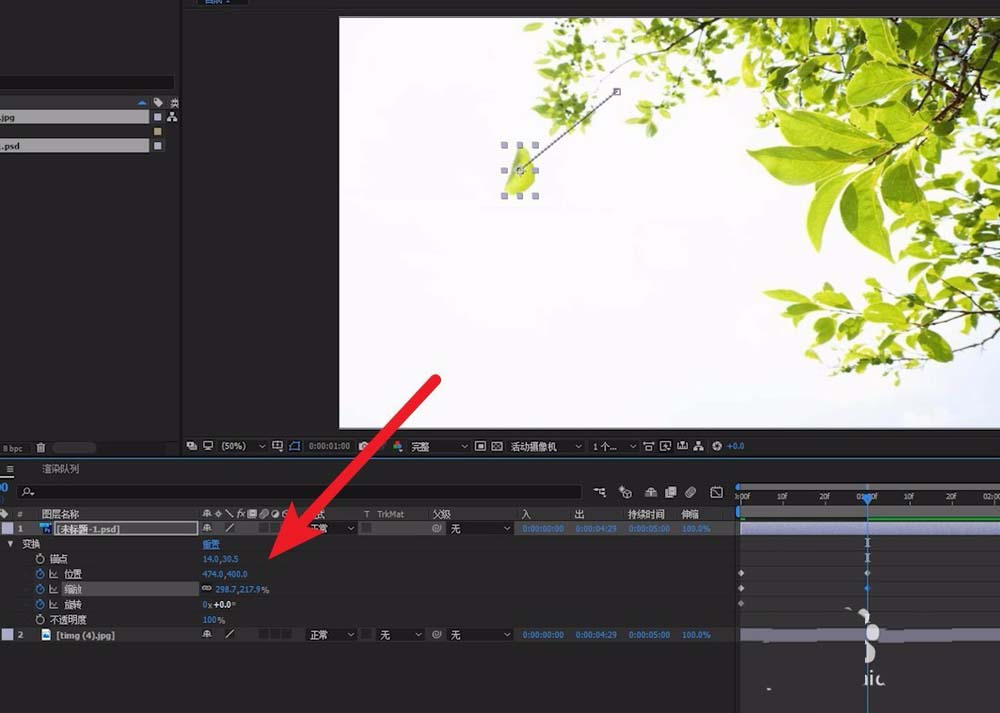The width and height of the screenshot is (1000, 713).
Task: Toggle hide shy layers icon
Action: (x=651, y=492)
